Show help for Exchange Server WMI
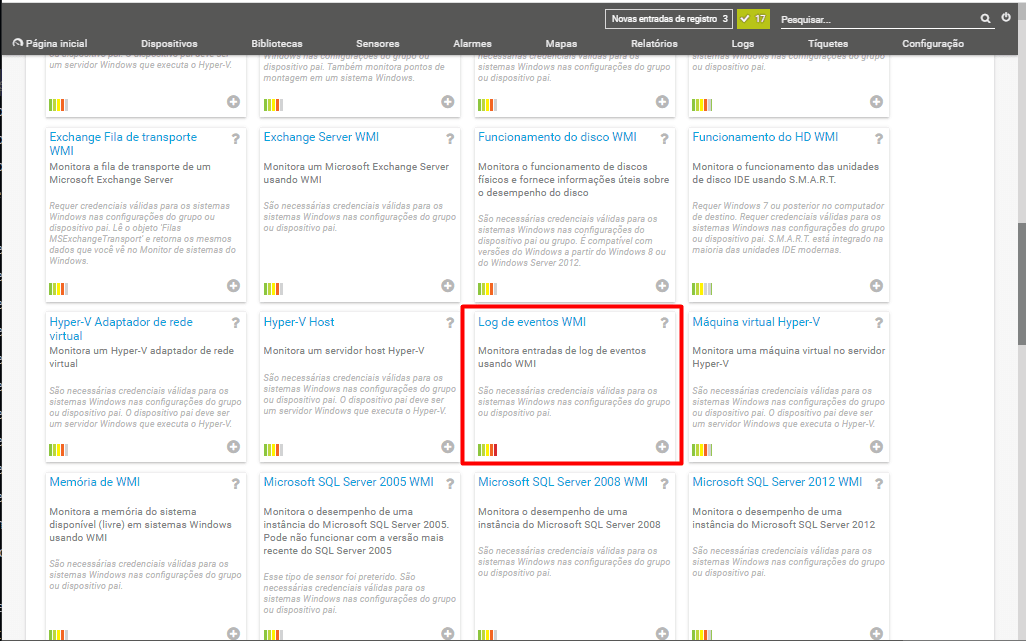The image size is (1026, 641). [x=450, y=139]
